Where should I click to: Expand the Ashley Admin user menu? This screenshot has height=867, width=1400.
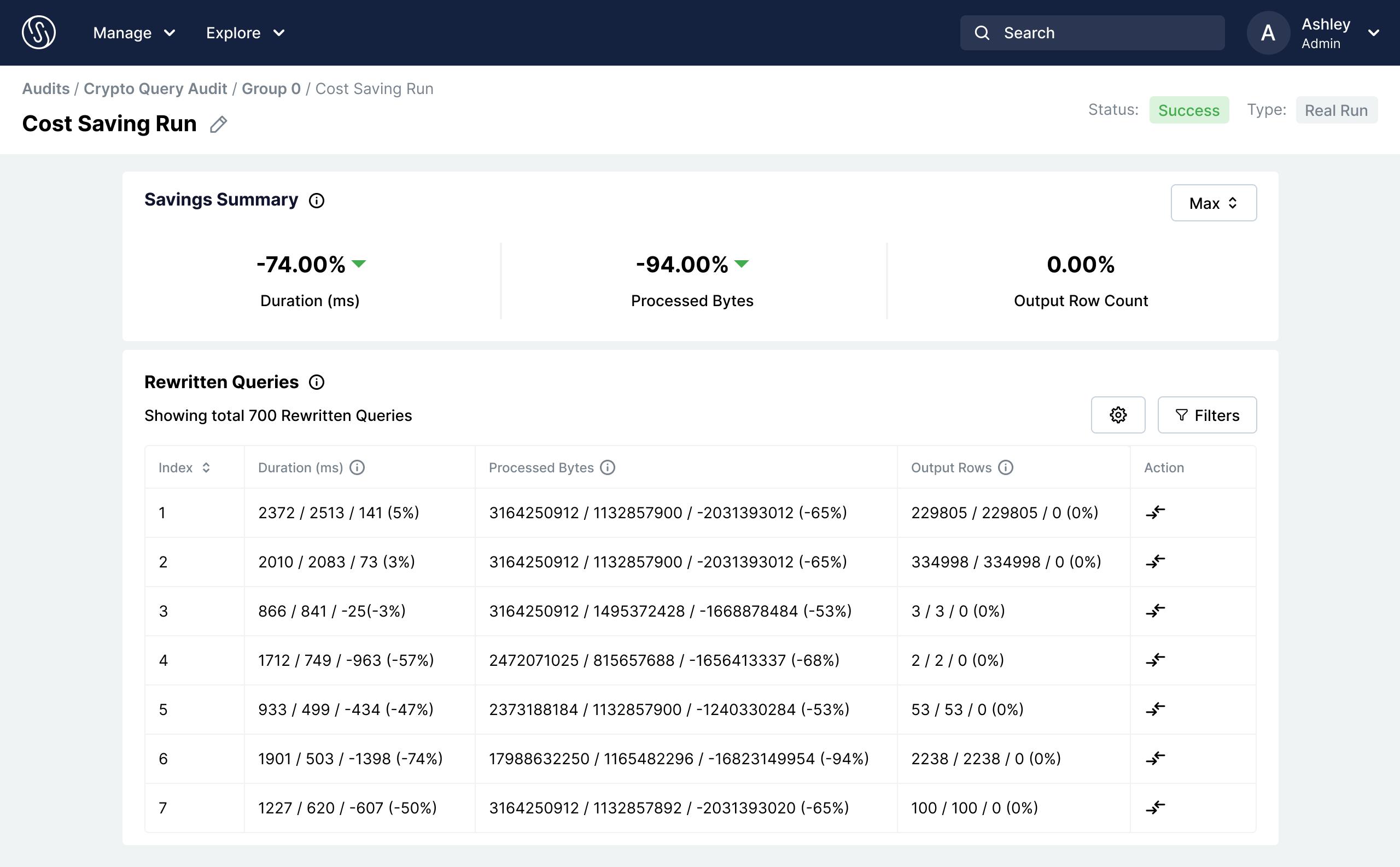click(1373, 33)
